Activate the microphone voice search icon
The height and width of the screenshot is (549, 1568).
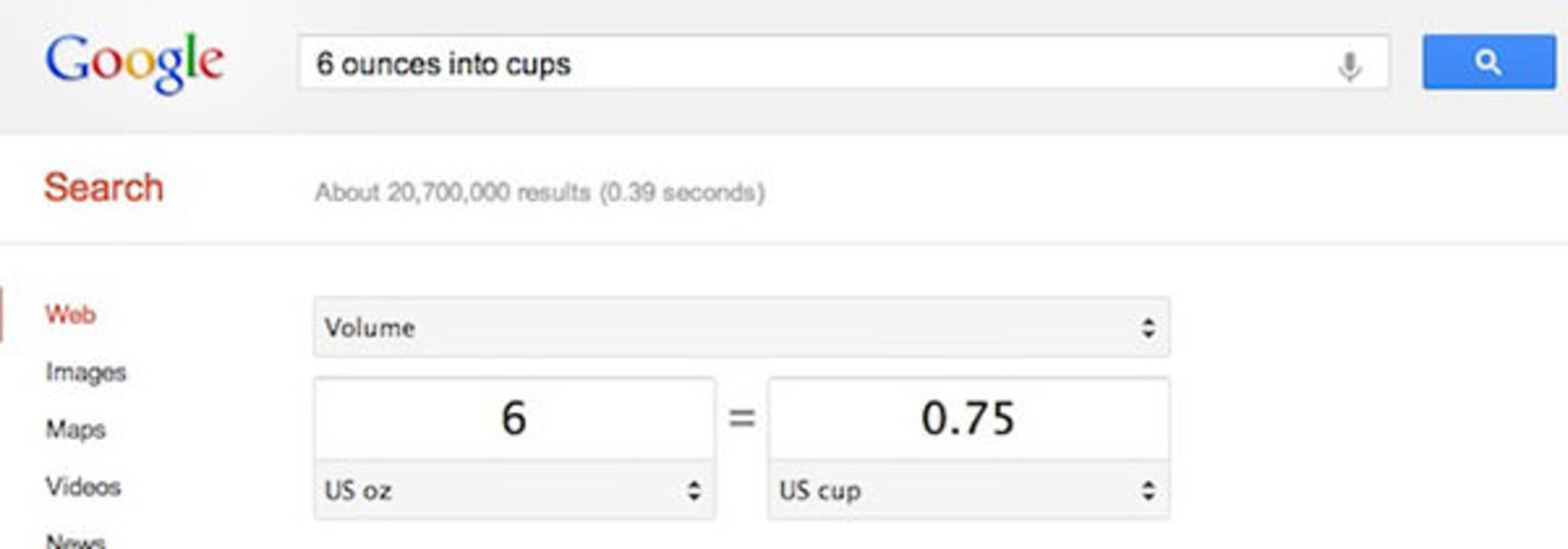pos(1349,65)
